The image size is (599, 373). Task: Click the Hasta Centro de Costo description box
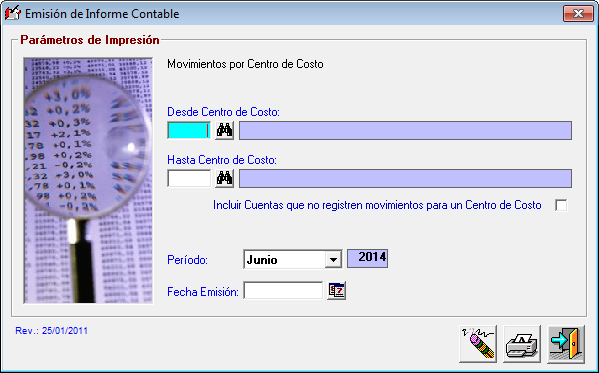(405, 178)
